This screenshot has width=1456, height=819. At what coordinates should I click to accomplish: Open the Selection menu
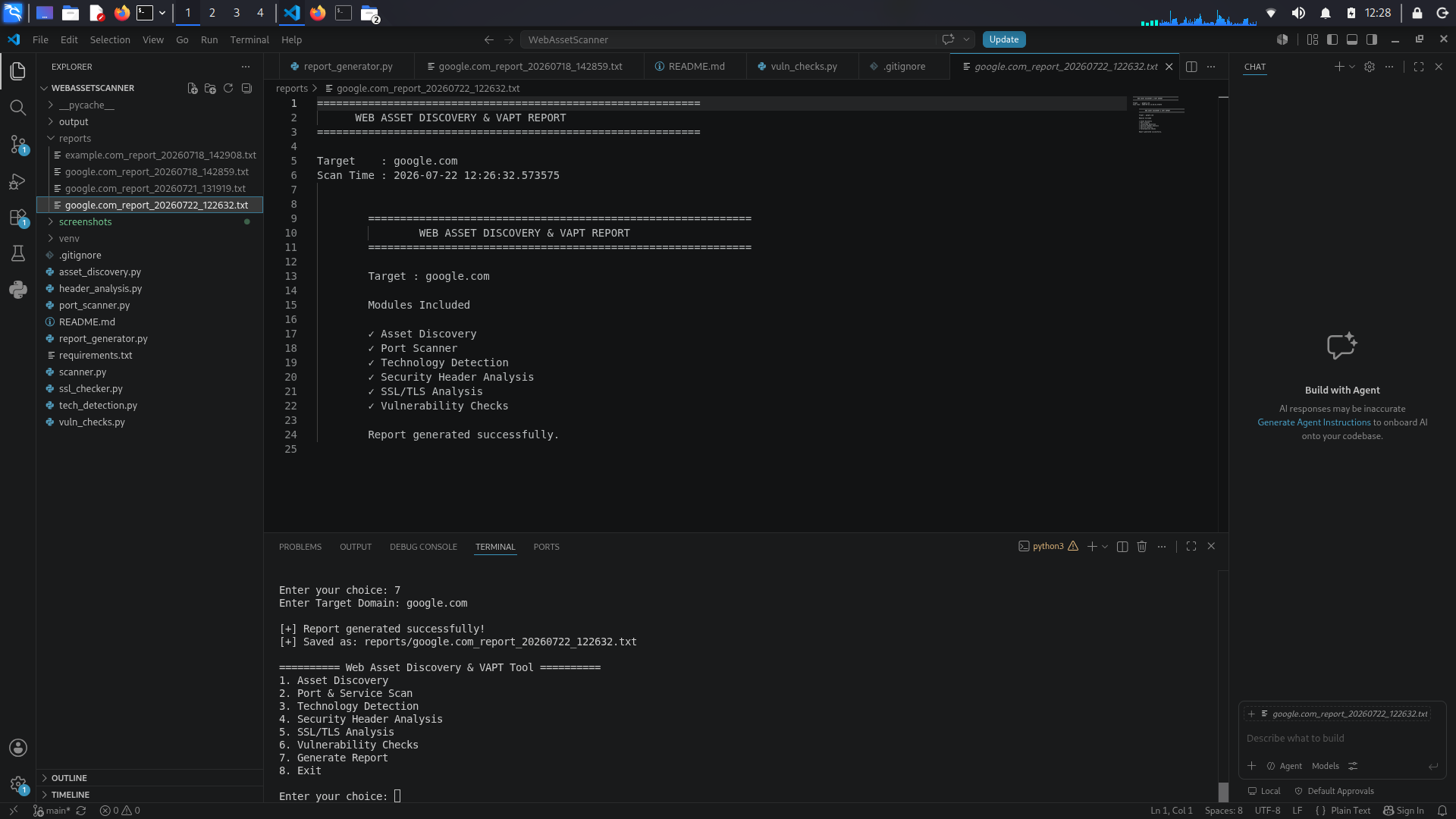pos(110,39)
